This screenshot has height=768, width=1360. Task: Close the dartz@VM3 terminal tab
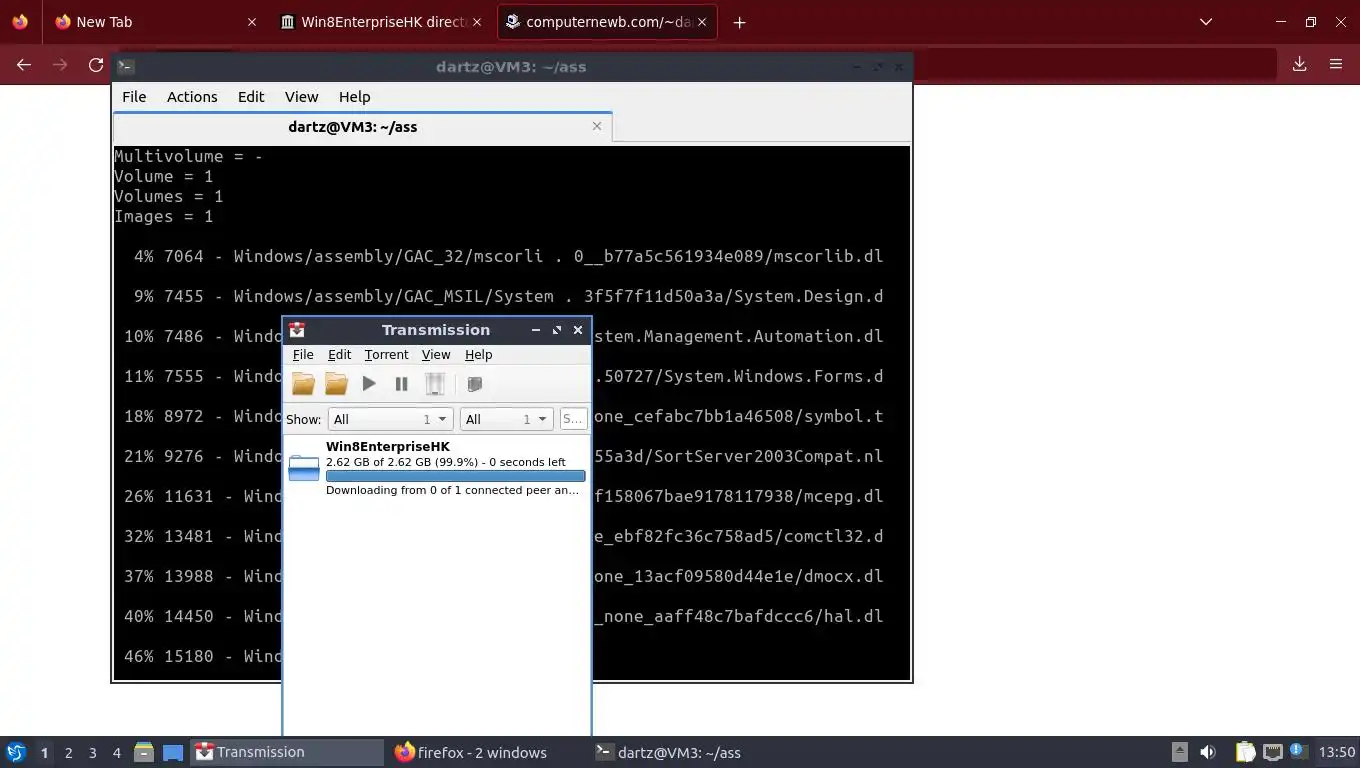(x=597, y=126)
